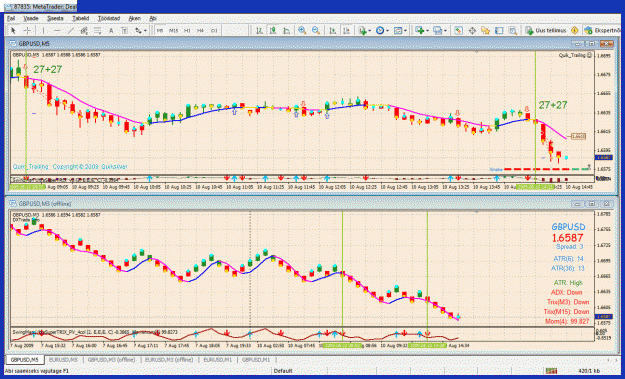Click the upper green 27+27 label
Screen dimensions: 625x379
click(x=48, y=69)
